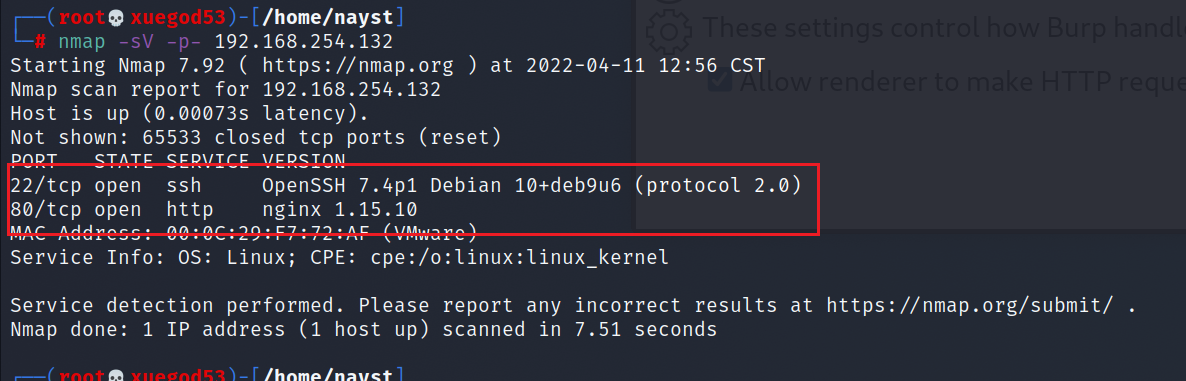Screen dimensions: 1186x381
Task: Click the -sV flag in the command
Action: 136,41
